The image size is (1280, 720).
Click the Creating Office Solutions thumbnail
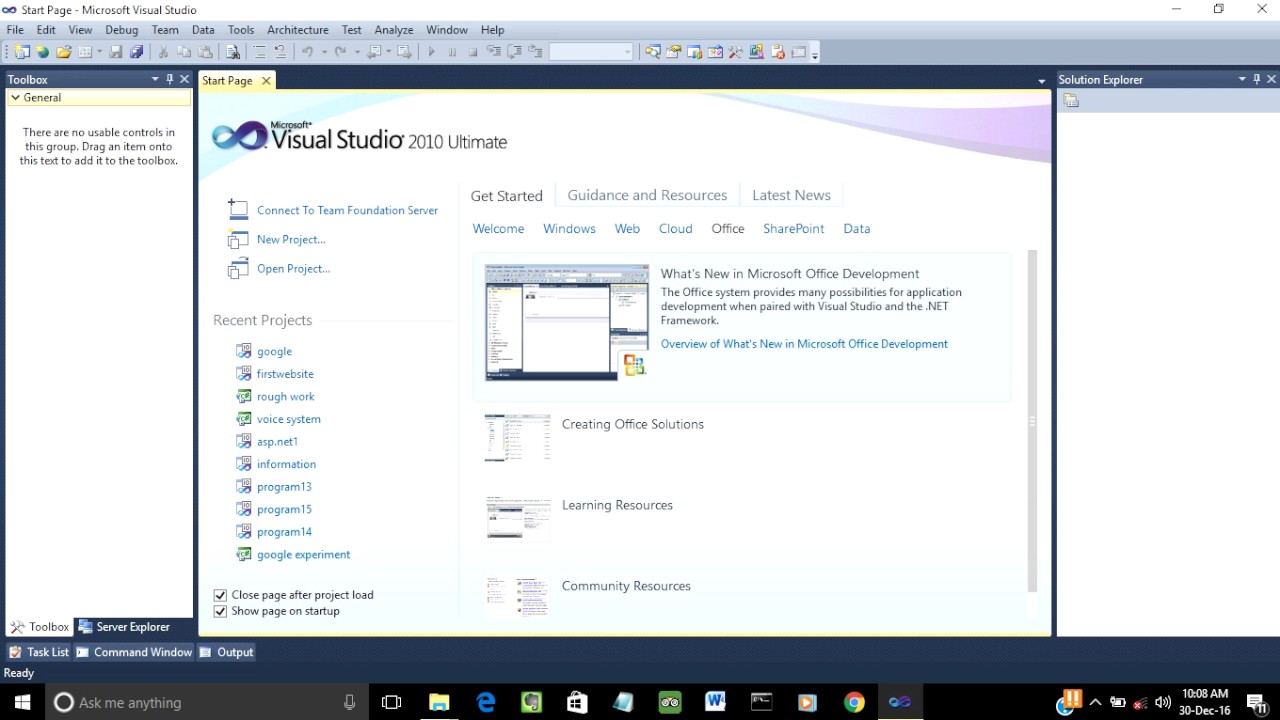click(x=518, y=437)
